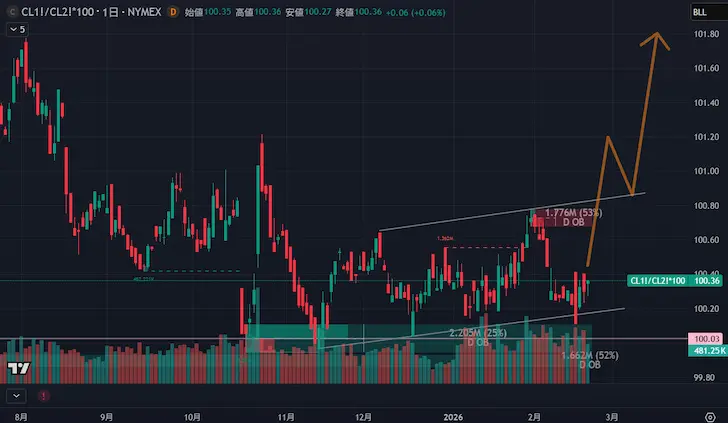This screenshot has width=728, height=423.
Task: Click the 11月 label on time axis
Action: (288, 413)
